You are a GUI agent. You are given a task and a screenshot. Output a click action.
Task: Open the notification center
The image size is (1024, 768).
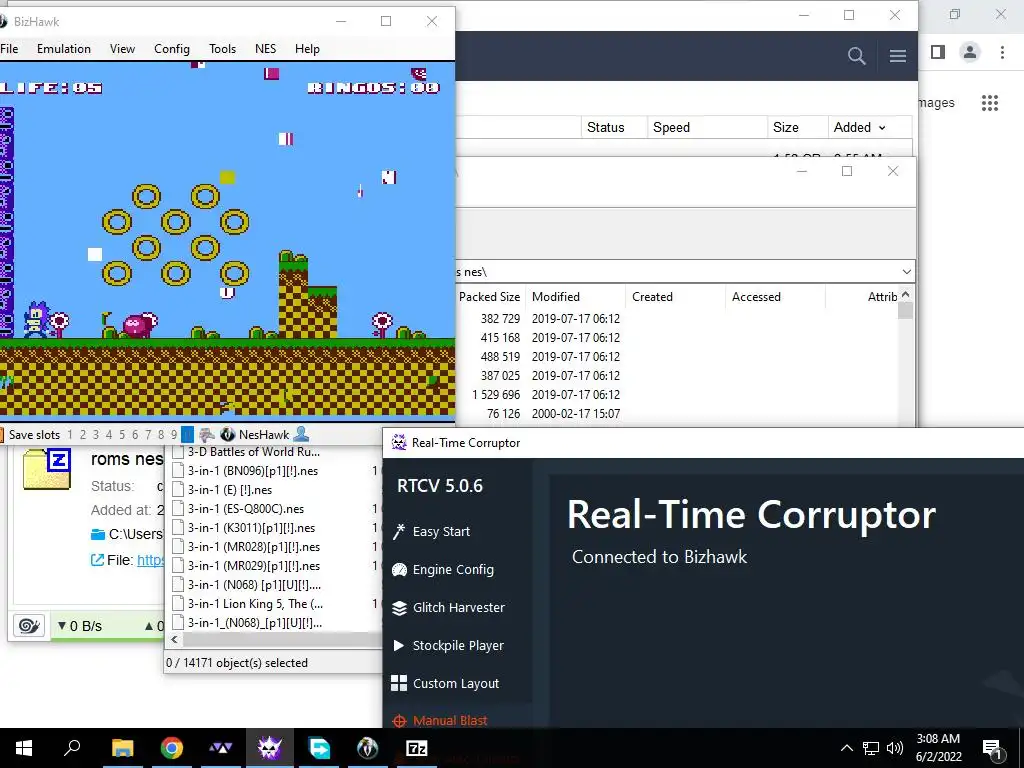click(x=993, y=749)
